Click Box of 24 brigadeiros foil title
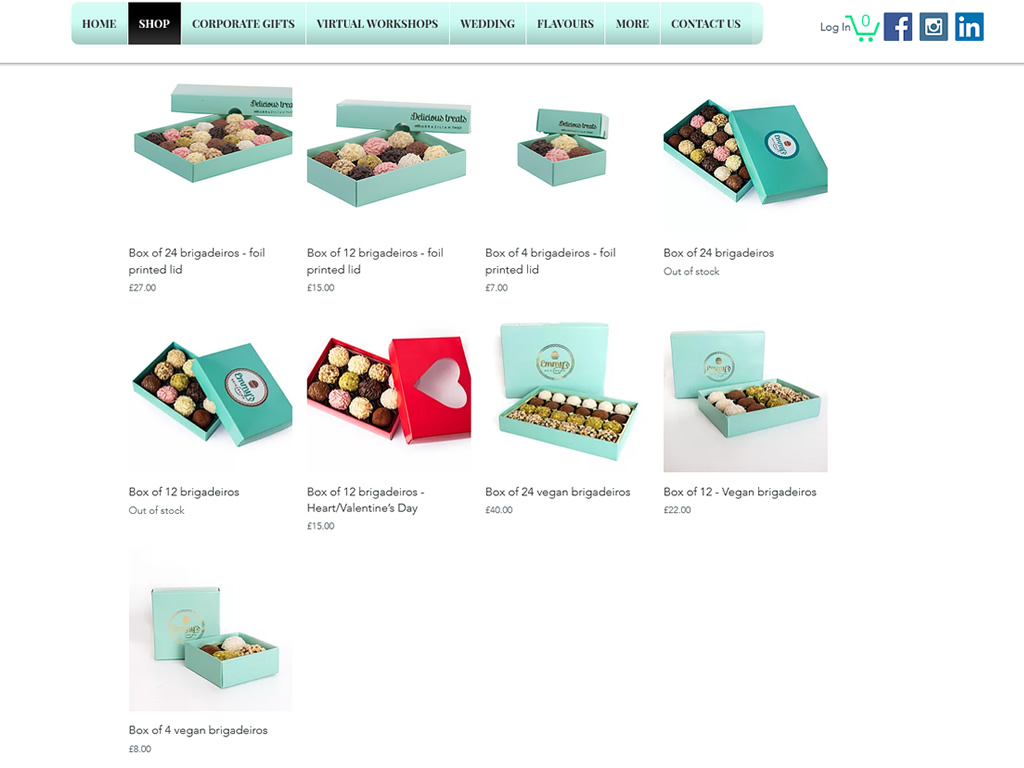 pos(197,261)
